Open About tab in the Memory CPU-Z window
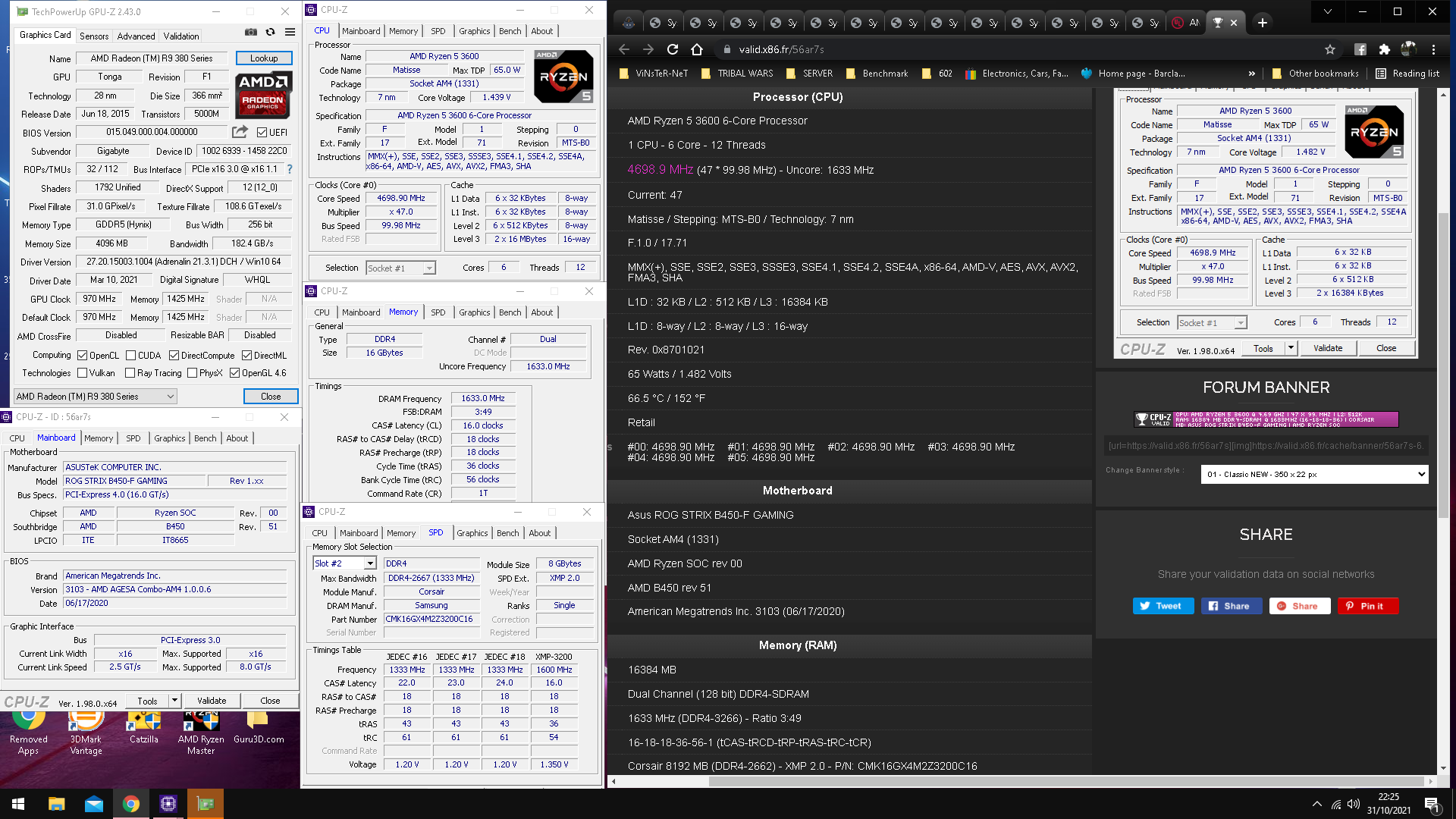 [542, 312]
